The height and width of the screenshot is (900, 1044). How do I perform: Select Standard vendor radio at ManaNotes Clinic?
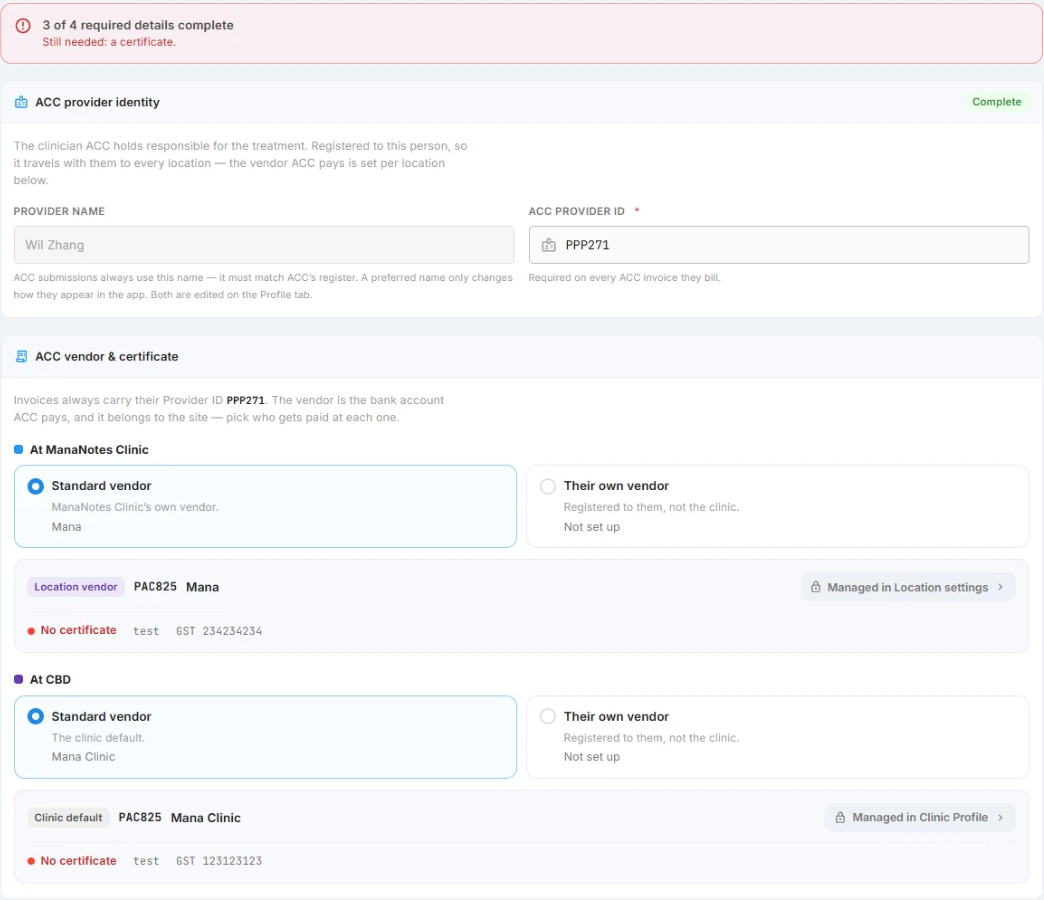pyautogui.click(x=36, y=486)
